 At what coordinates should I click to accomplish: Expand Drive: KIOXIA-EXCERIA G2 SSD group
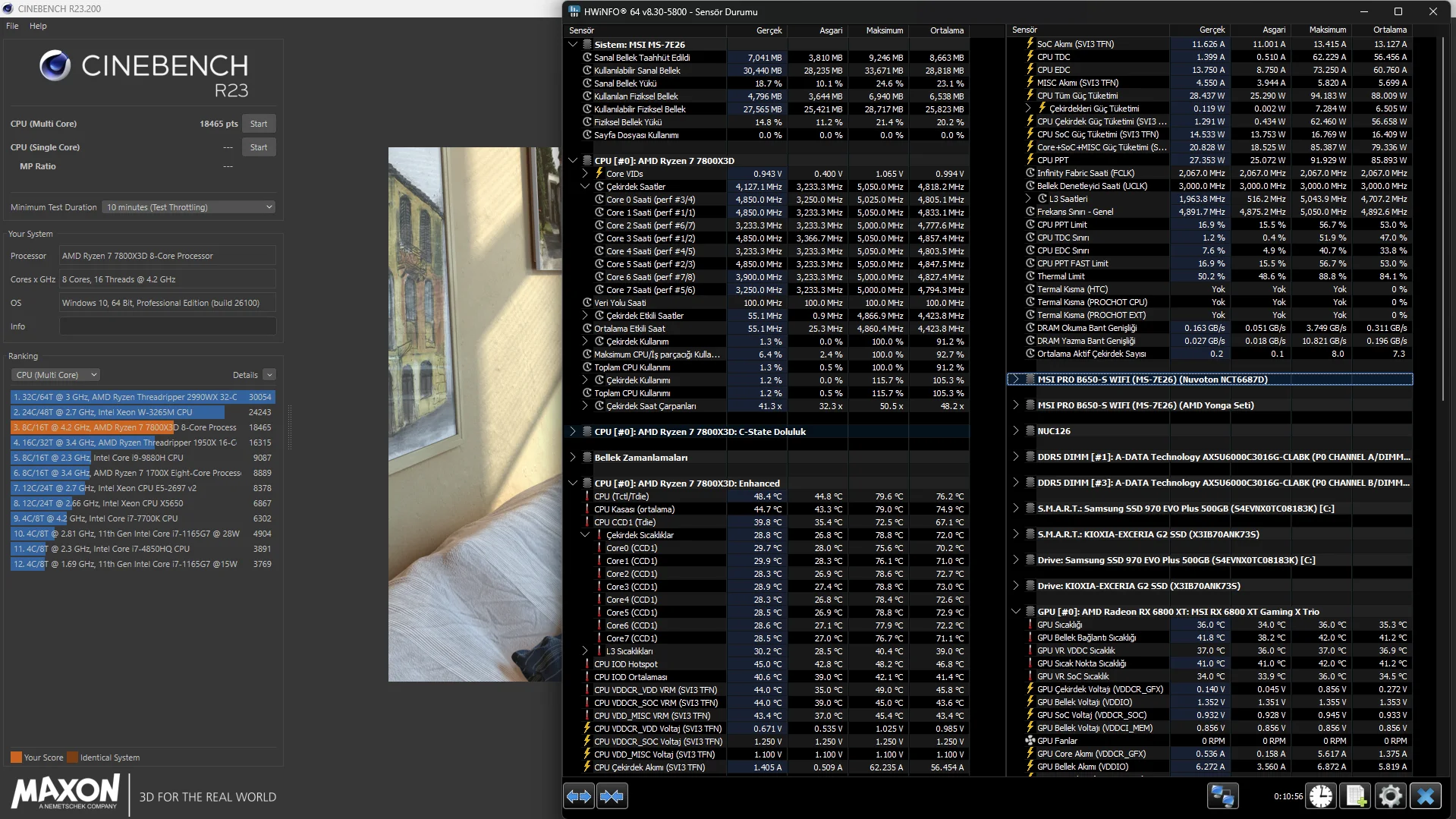click(1016, 586)
